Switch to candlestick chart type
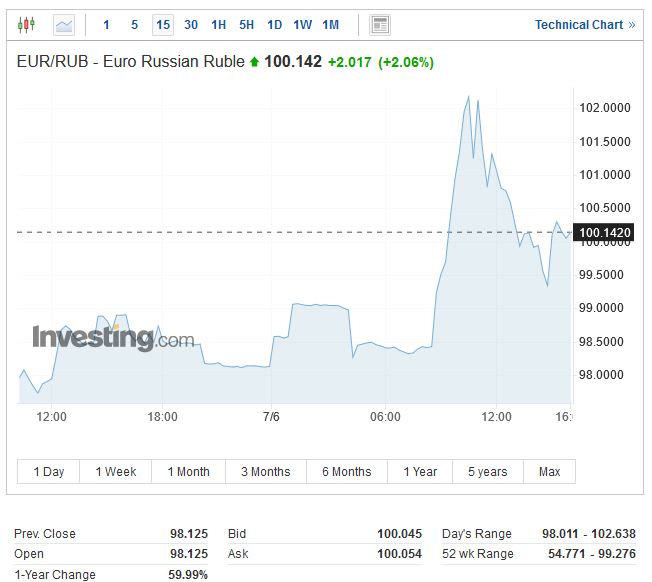Image resolution: width=652 pixels, height=582 pixels. pos(26,24)
